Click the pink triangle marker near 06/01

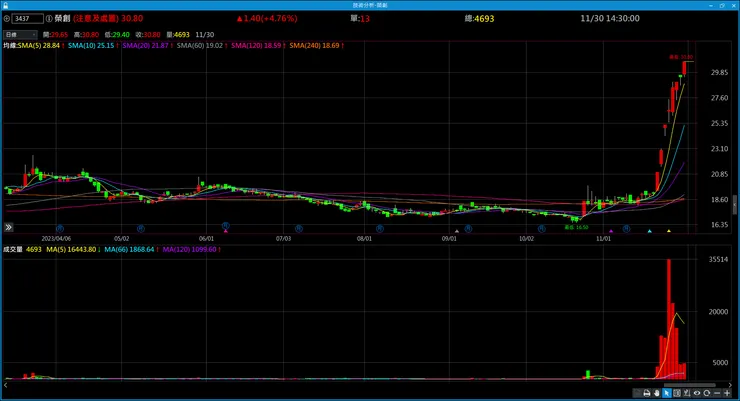click(226, 231)
